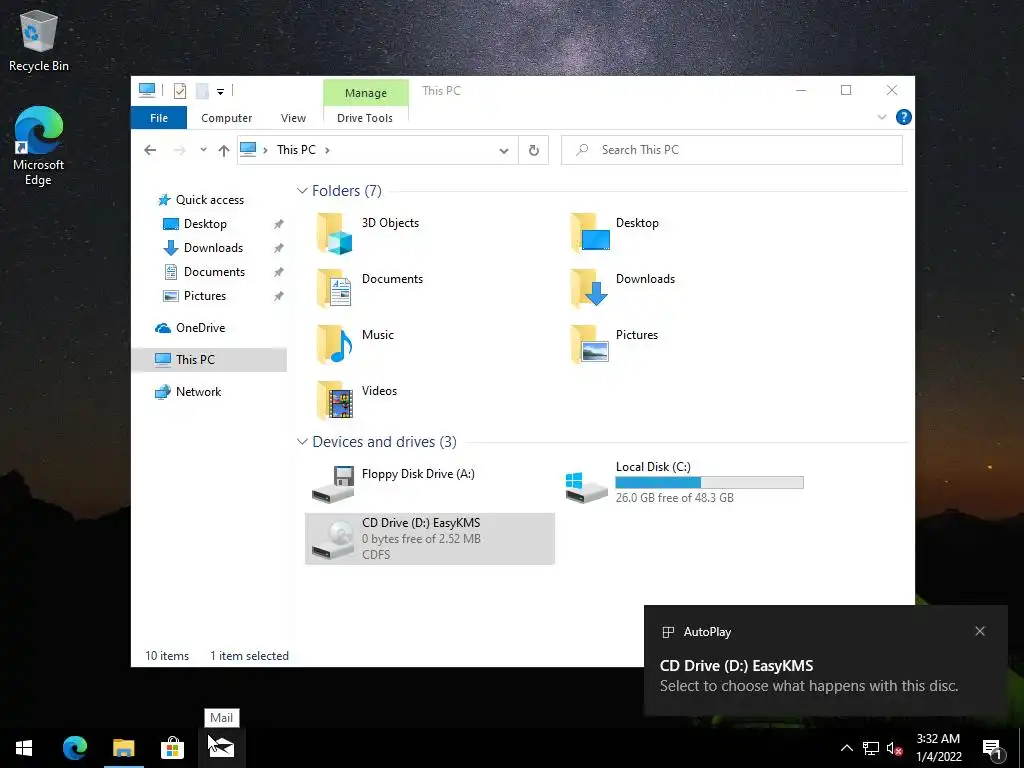Click the AutoPlay notification for EasyKMS
1024x768 pixels.
point(825,660)
